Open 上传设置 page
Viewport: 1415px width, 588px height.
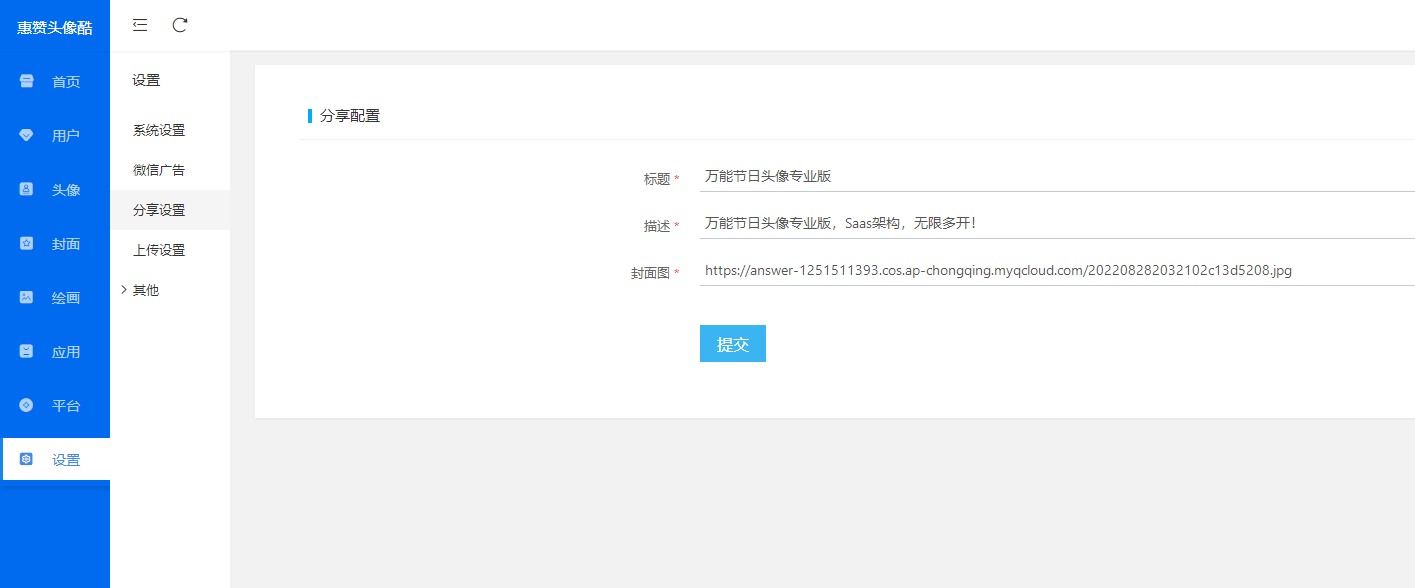point(170,250)
